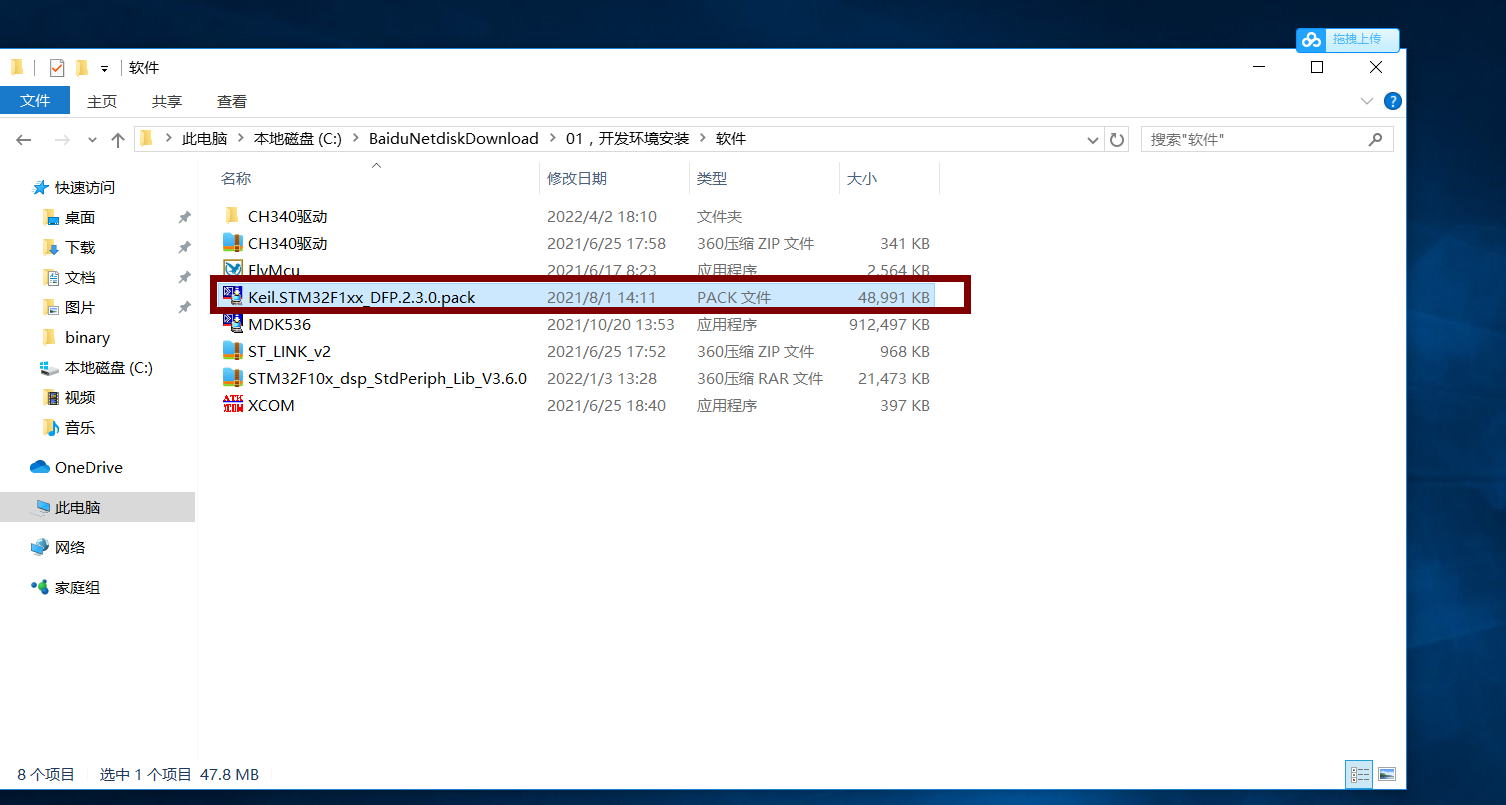Open 家庭组 in the navigation pane
1506x805 pixels.
77,587
